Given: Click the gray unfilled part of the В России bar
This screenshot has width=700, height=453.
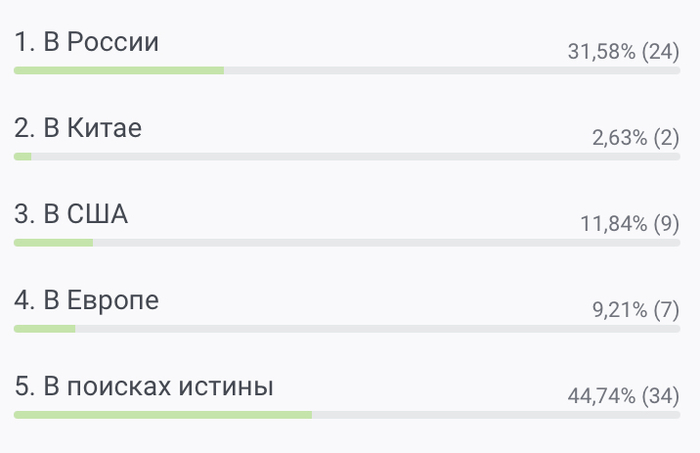Looking at the screenshot, I should (x=452, y=71).
